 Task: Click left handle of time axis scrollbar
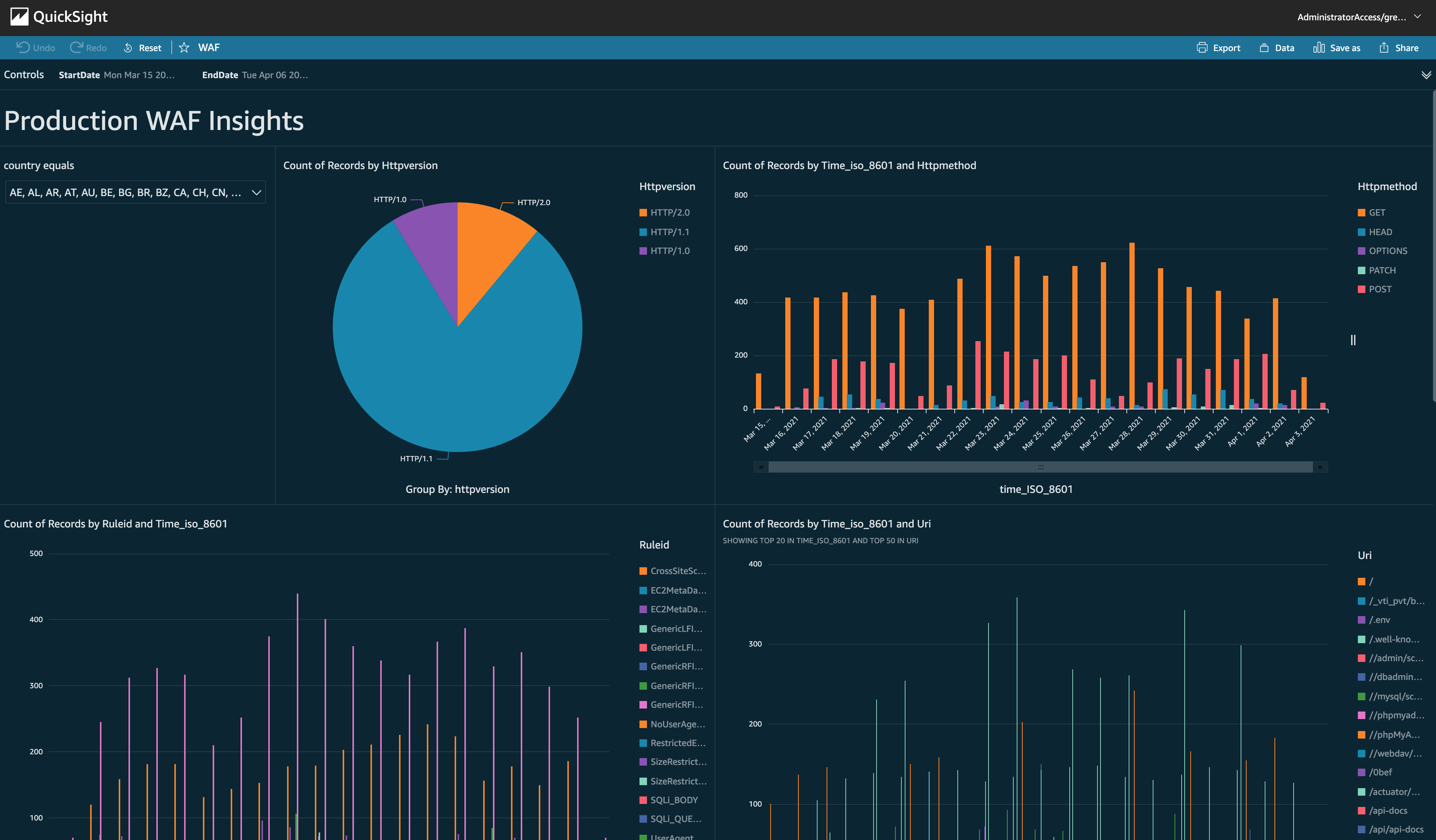tap(761, 467)
